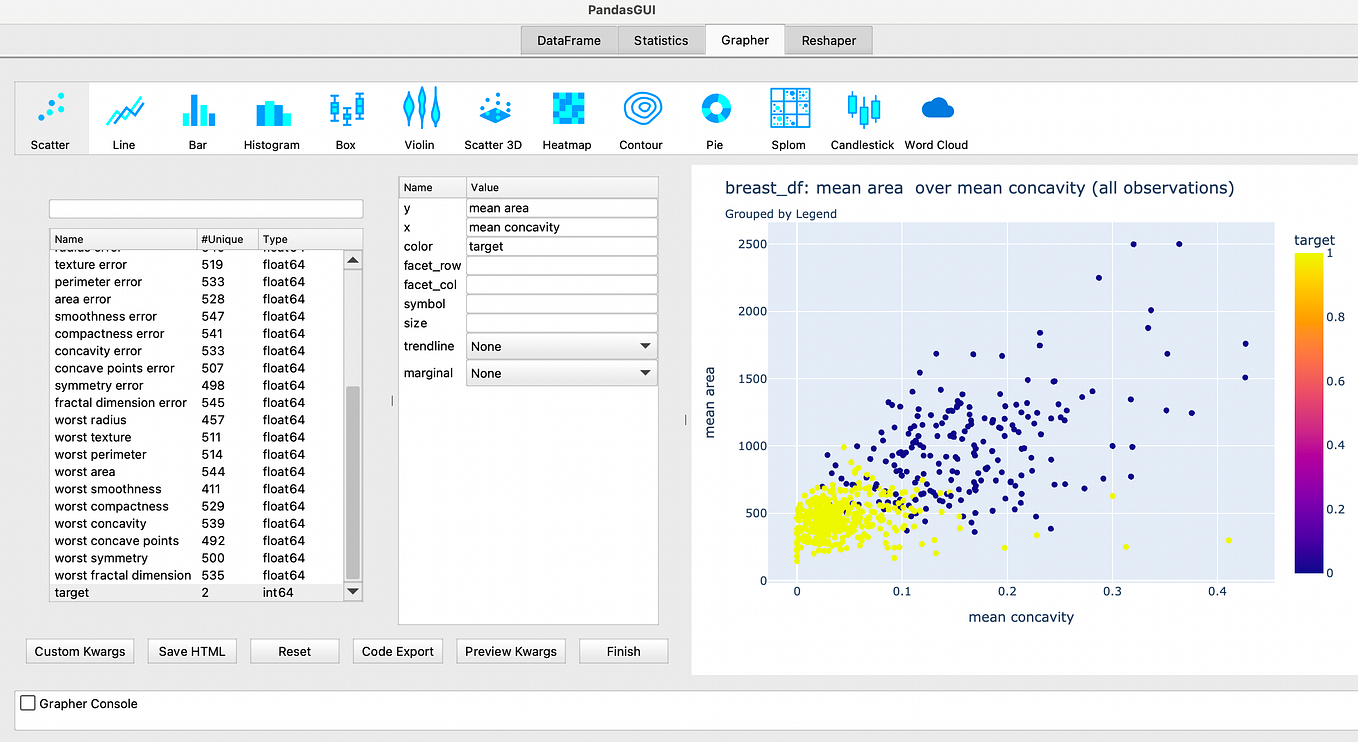Screen dimensions: 1358x742
Task: Open the Scatter 3D plot type
Action: pyautogui.click(x=493, y=117)
